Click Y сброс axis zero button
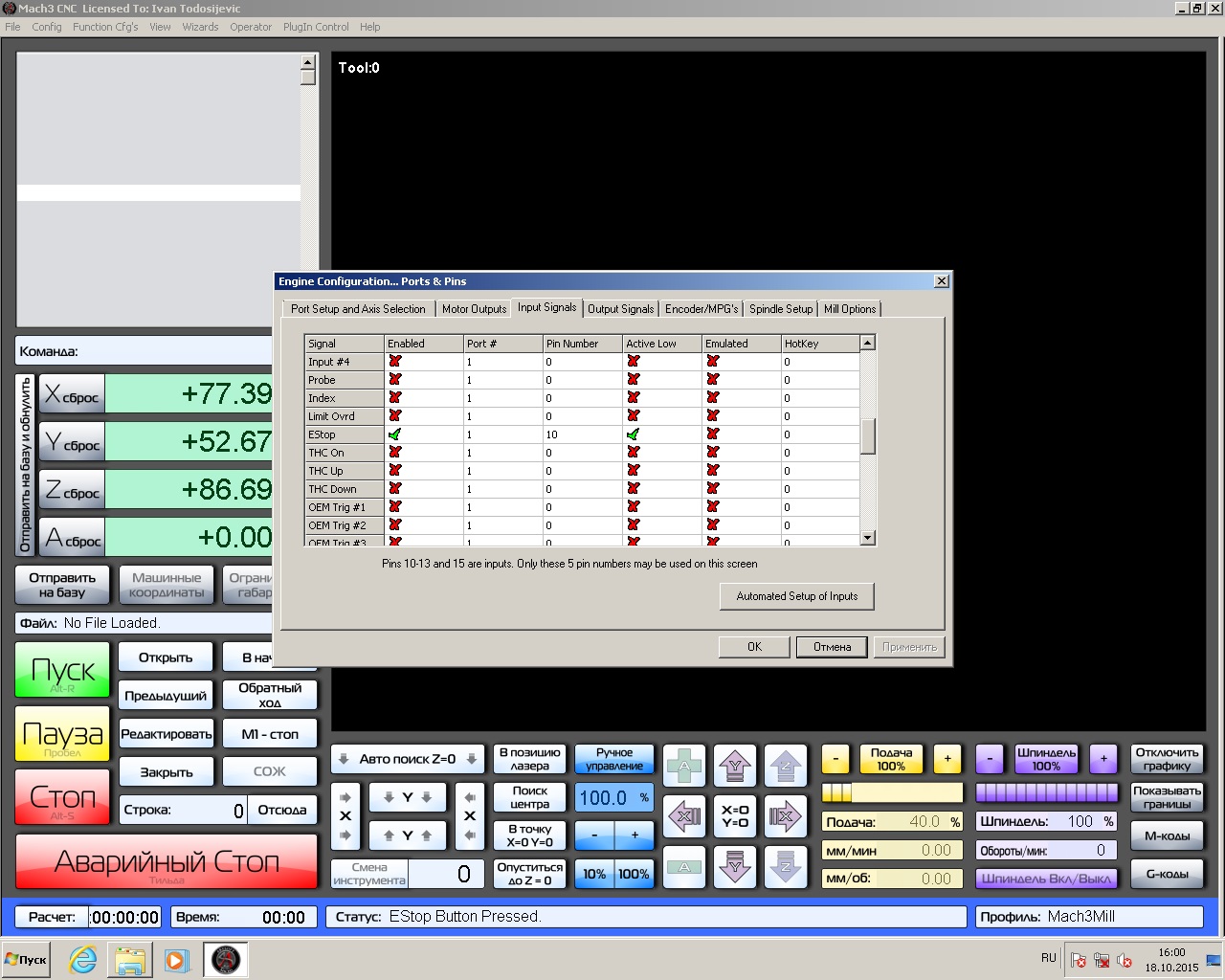The width and height of the screenshot is (1225, 980). pyautogui.click(x=72, y=442)
